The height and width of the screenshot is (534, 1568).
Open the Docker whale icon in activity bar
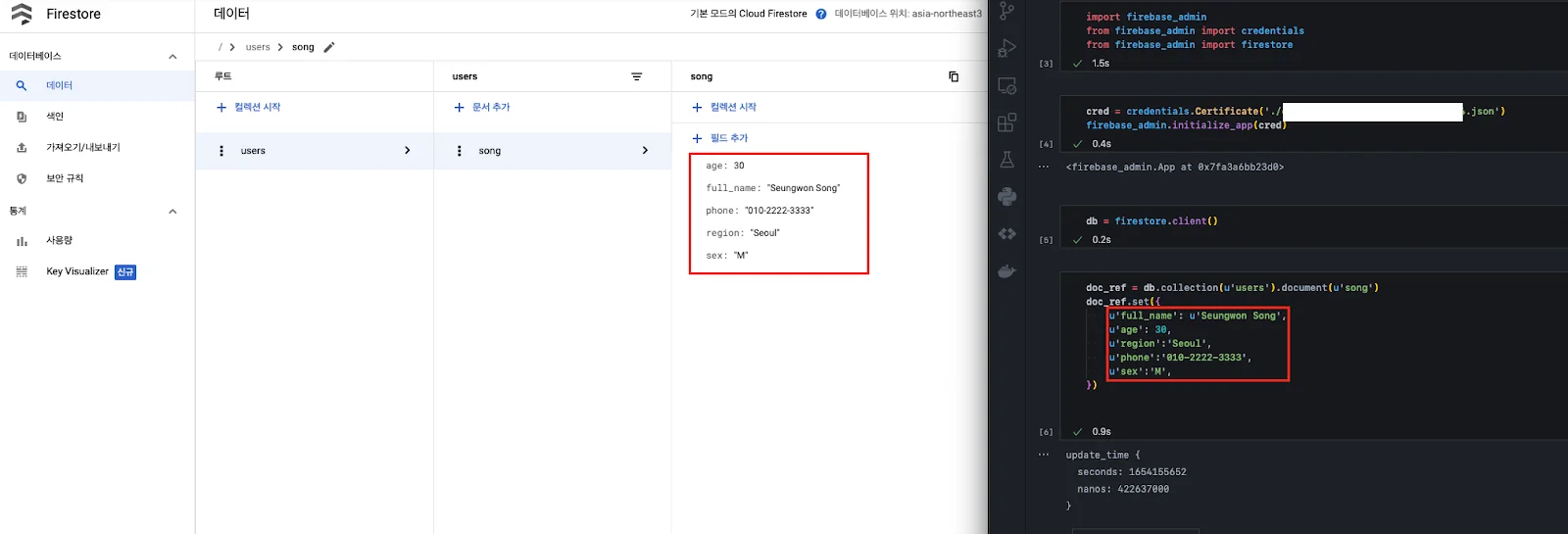(1006, 271)
